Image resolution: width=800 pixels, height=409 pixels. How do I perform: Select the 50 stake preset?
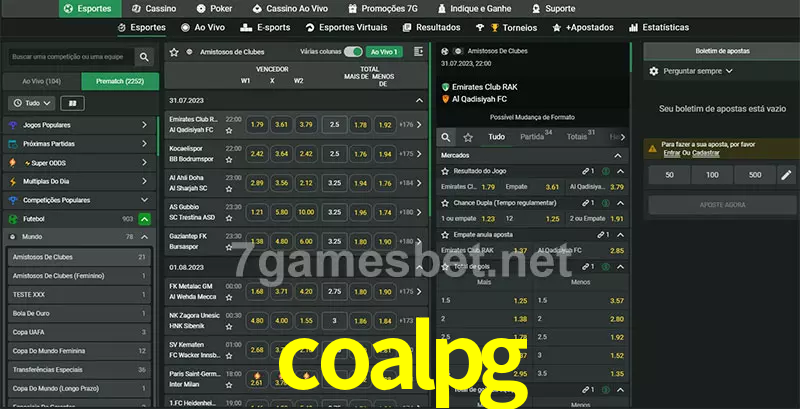point(669,175)
